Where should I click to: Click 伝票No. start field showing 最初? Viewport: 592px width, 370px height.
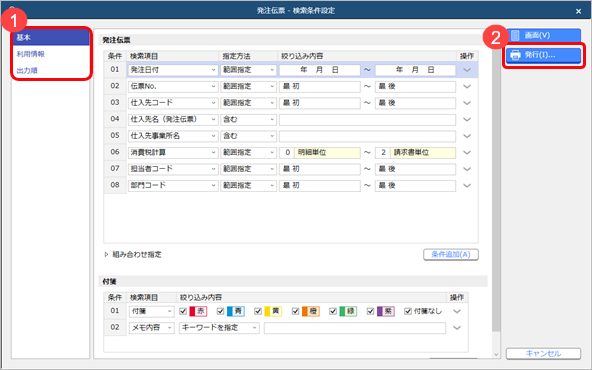(x=319, y=86)
